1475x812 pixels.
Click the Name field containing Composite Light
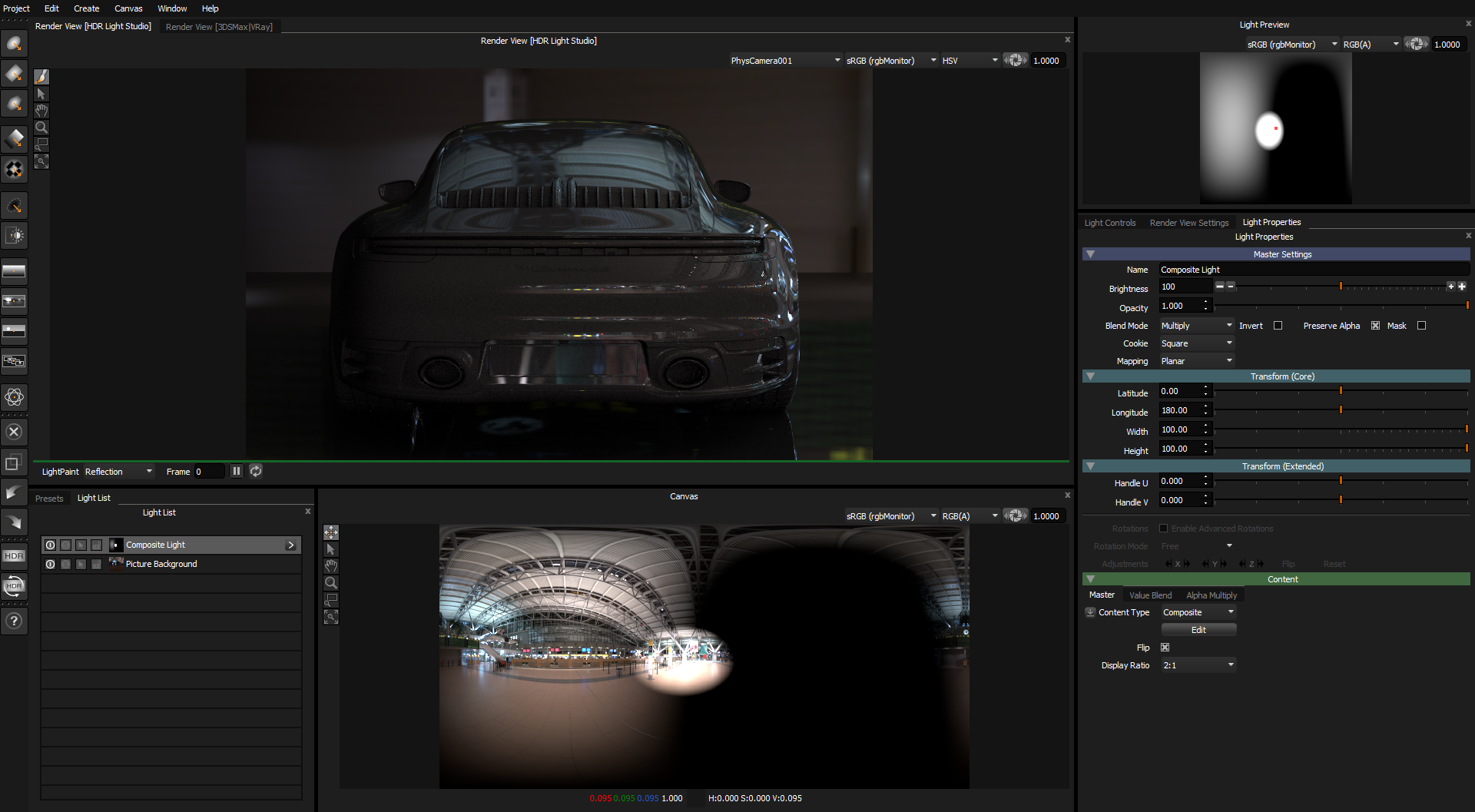tap(1314, 270)
